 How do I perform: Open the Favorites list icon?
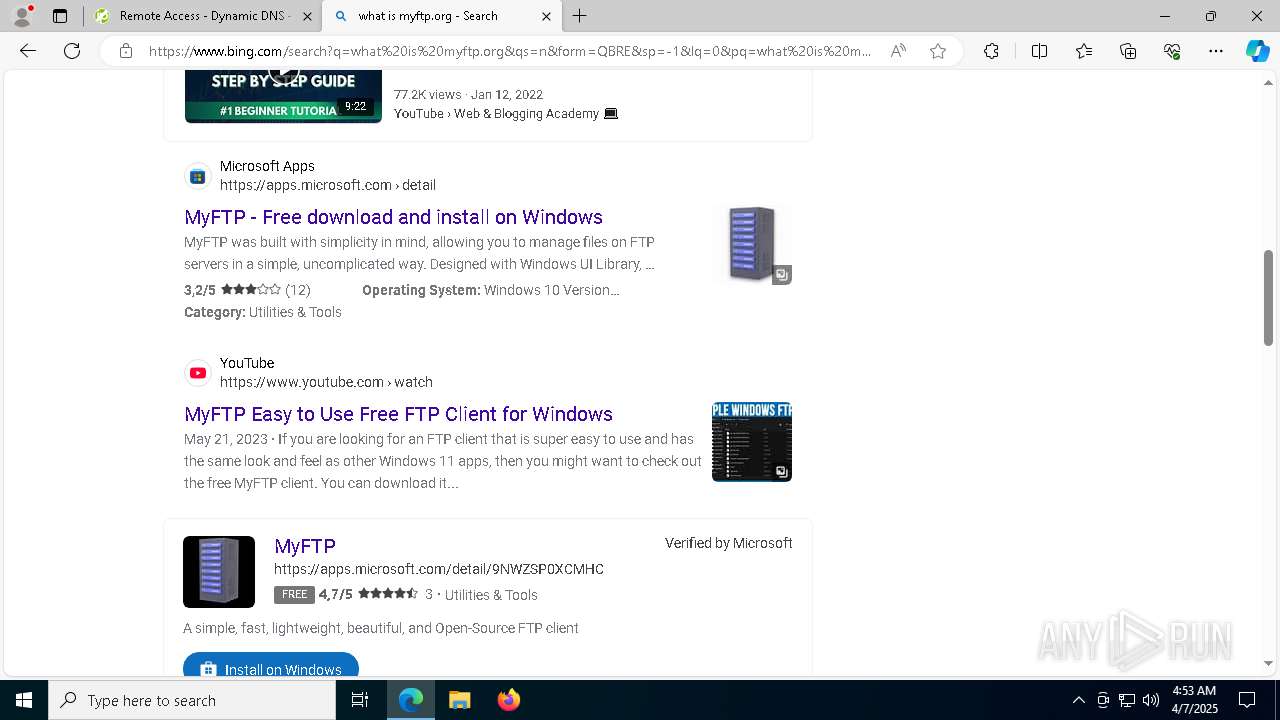[x=1084, y=51]
